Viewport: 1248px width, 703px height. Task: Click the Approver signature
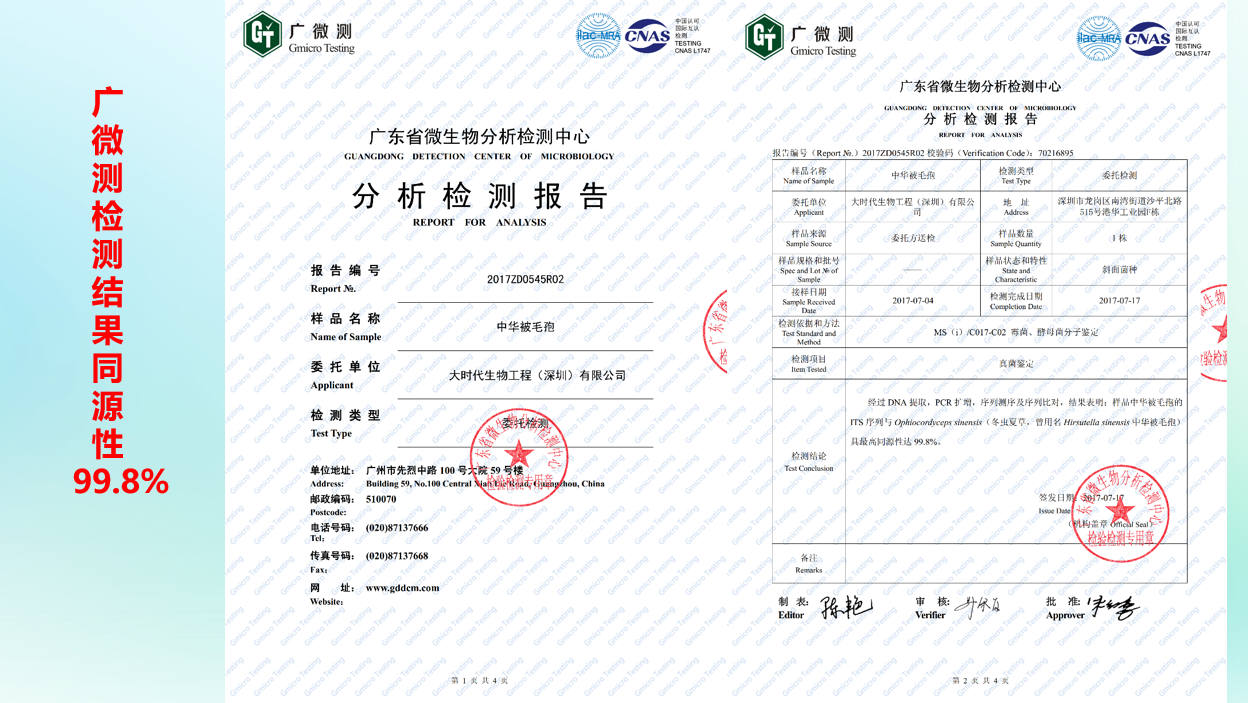pos(1114,606)
